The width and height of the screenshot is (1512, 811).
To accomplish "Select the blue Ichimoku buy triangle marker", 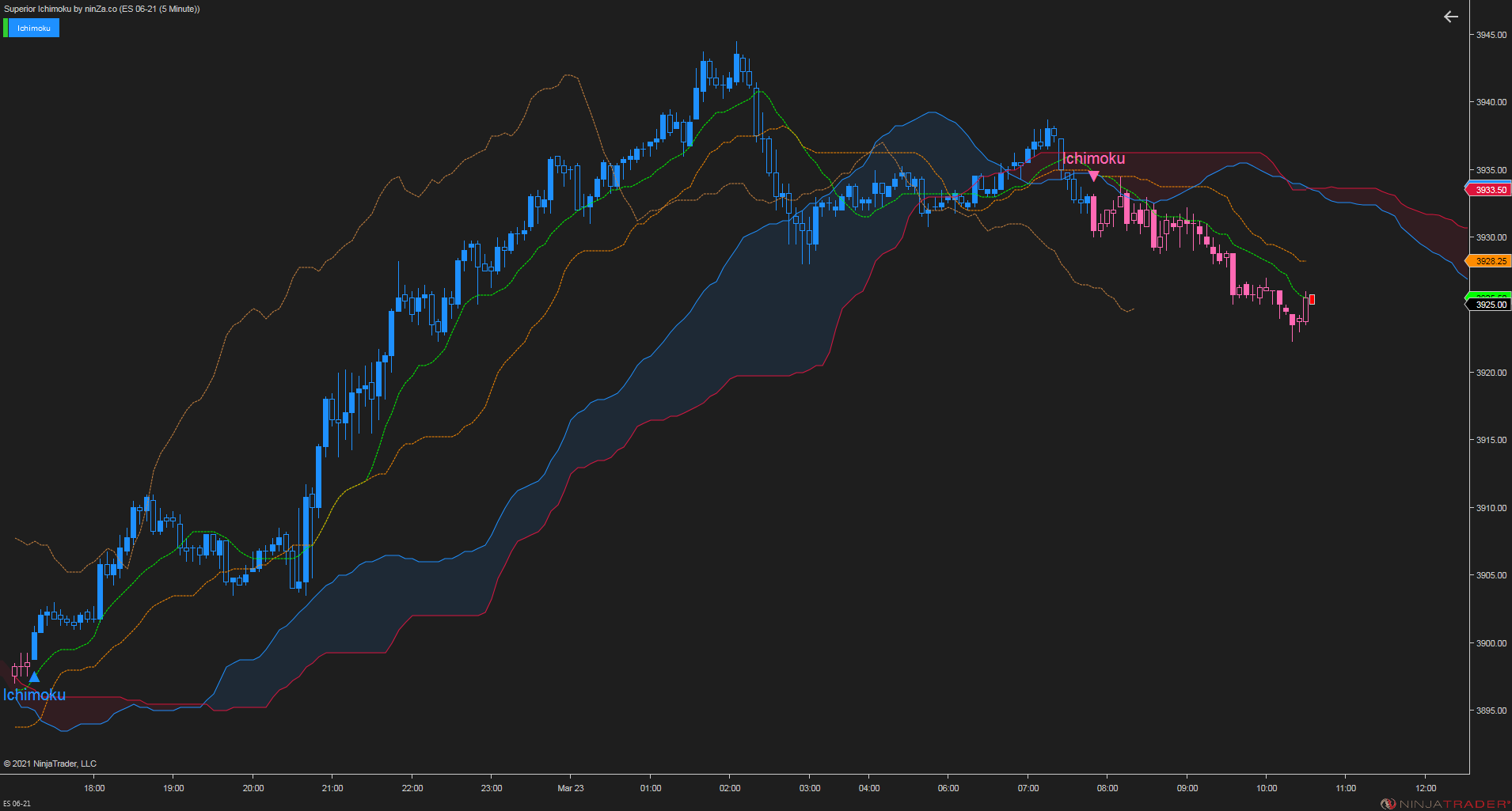I will pyautogui.click(x=33, y=677).
